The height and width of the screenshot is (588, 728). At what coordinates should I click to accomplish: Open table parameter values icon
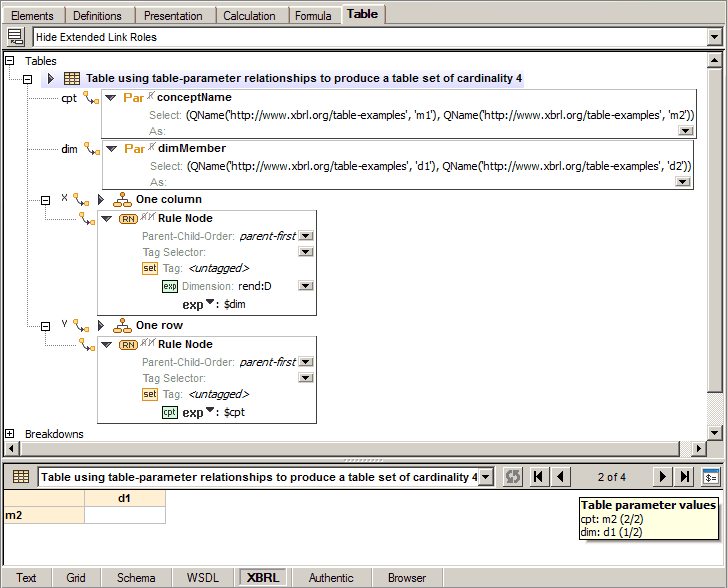click(711, 477)
